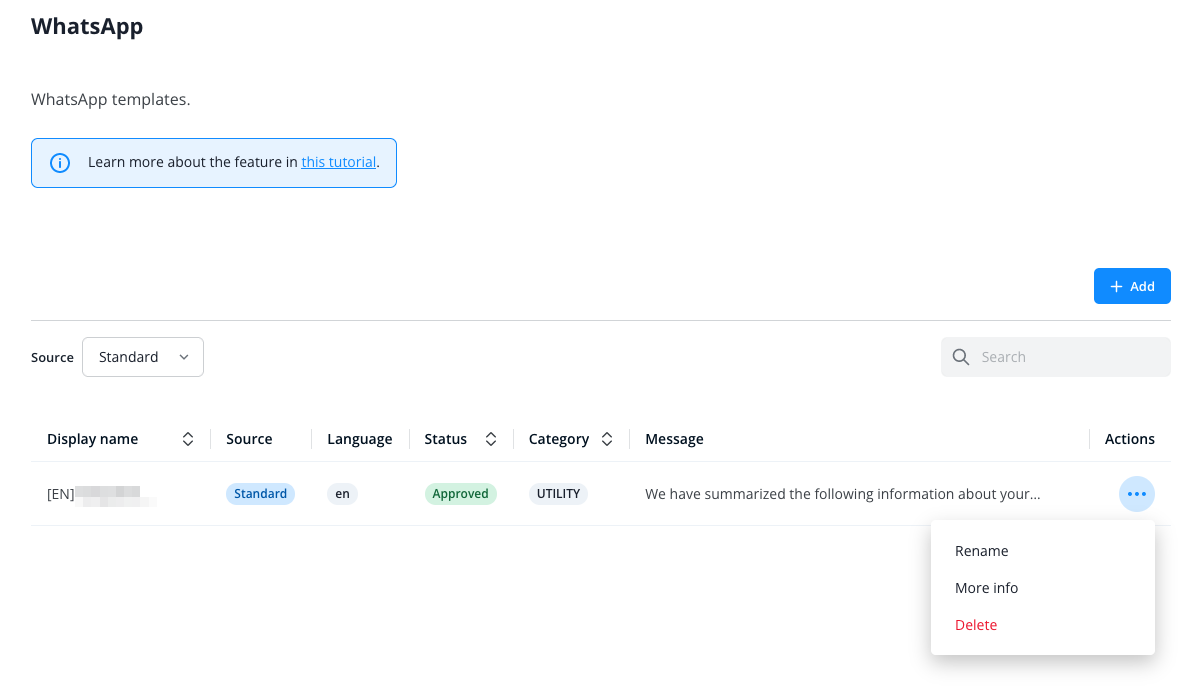
Task: Choose More info from the actions menu
Action: point(987,589)
